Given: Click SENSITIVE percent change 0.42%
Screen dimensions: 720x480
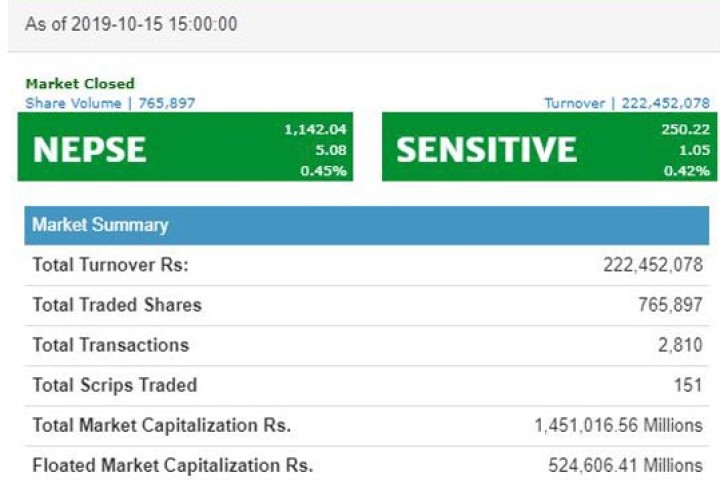Looking at the screenshot, I should [686, 171].
